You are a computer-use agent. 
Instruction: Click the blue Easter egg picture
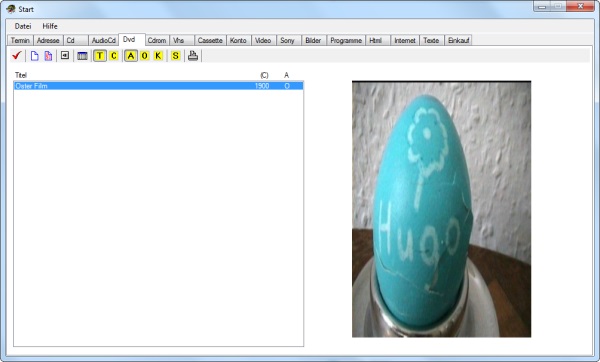(441, 209)
